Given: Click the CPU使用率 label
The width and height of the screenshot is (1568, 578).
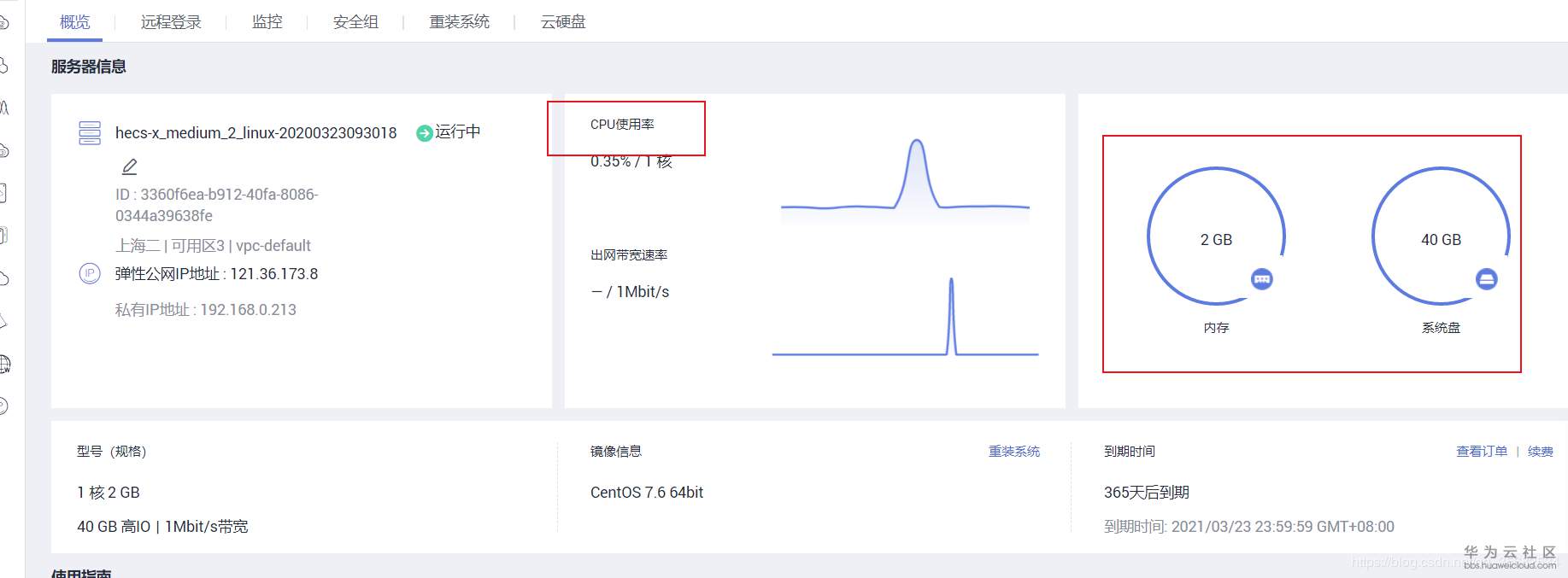Looking at the screenshot, I should coord(622,125).
